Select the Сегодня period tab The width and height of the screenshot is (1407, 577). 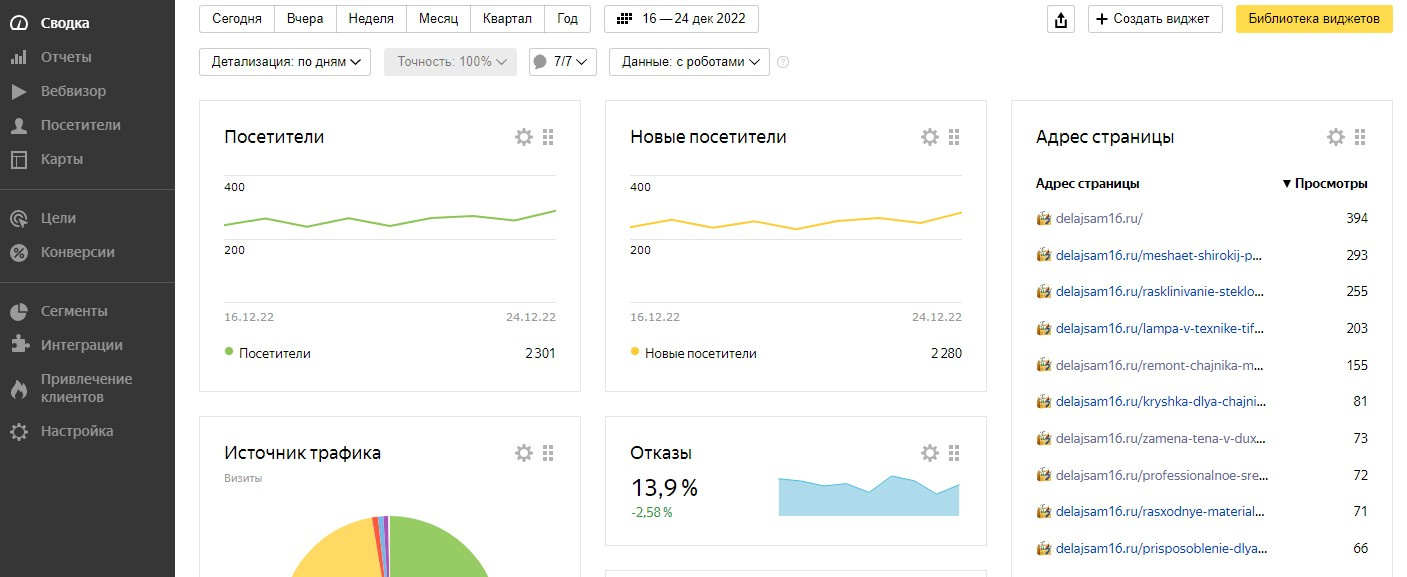point(237,19)
